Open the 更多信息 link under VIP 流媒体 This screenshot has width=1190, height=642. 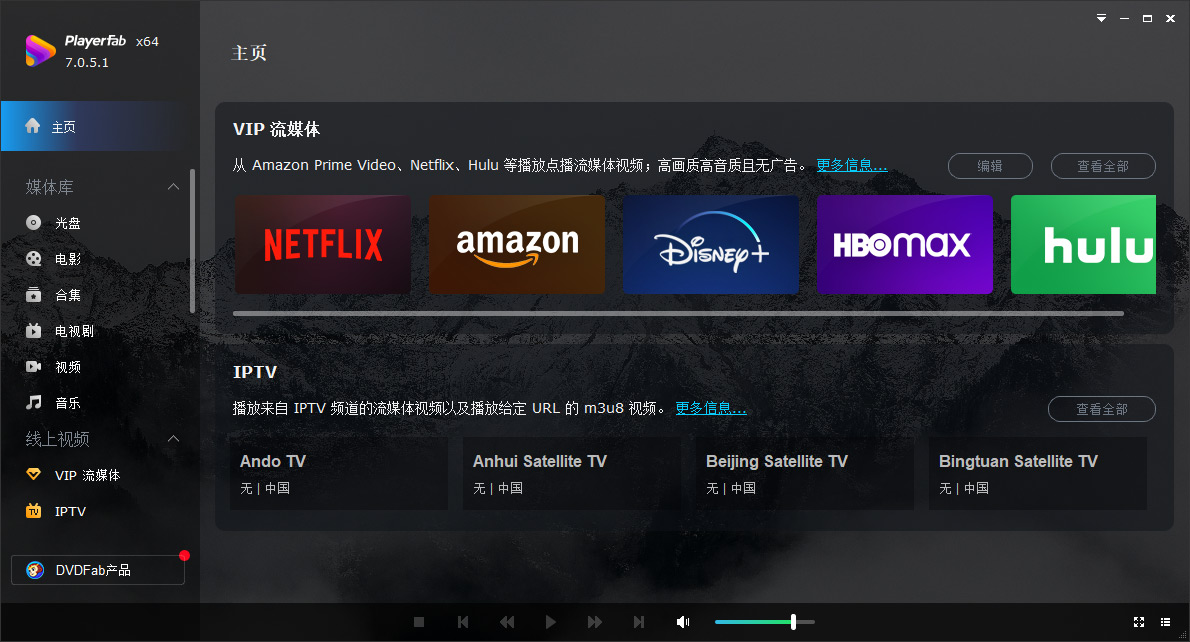(852, 165)
